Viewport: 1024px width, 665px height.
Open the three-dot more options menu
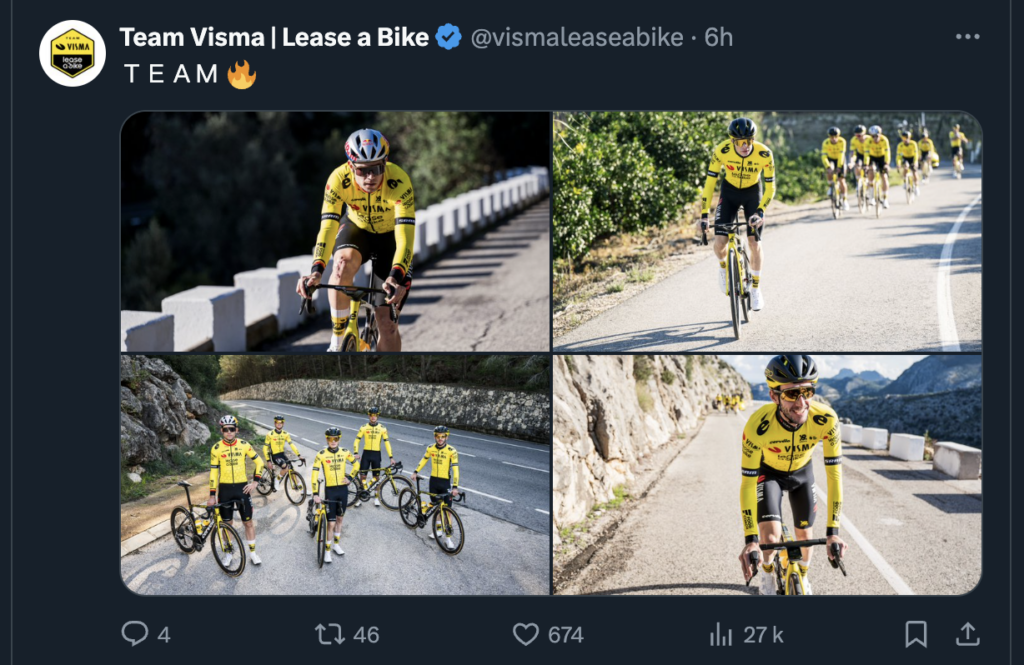[x=967, y=37]
